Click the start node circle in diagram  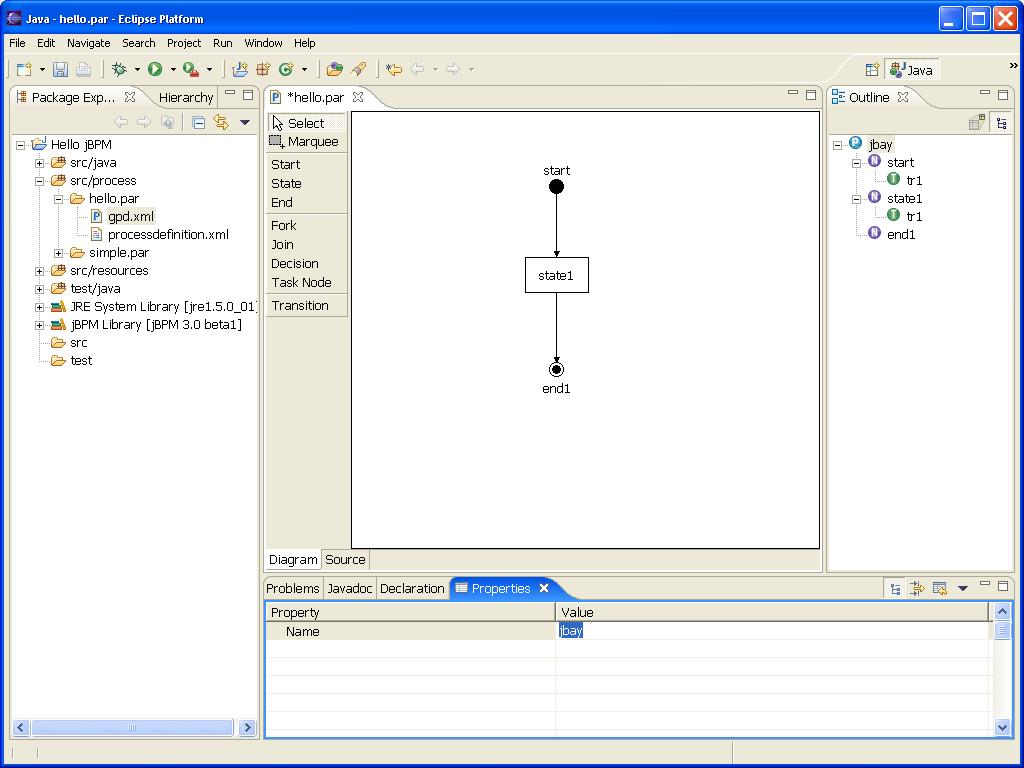(x=556, y=187)
